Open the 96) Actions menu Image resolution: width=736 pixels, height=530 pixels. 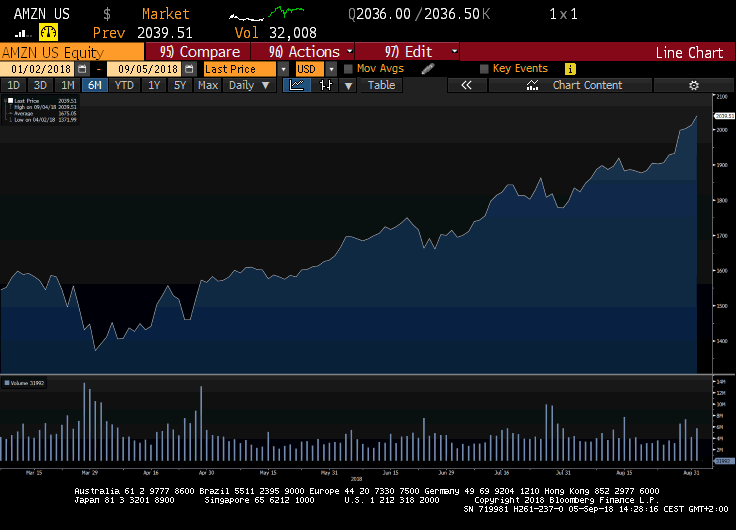point(303,51)
